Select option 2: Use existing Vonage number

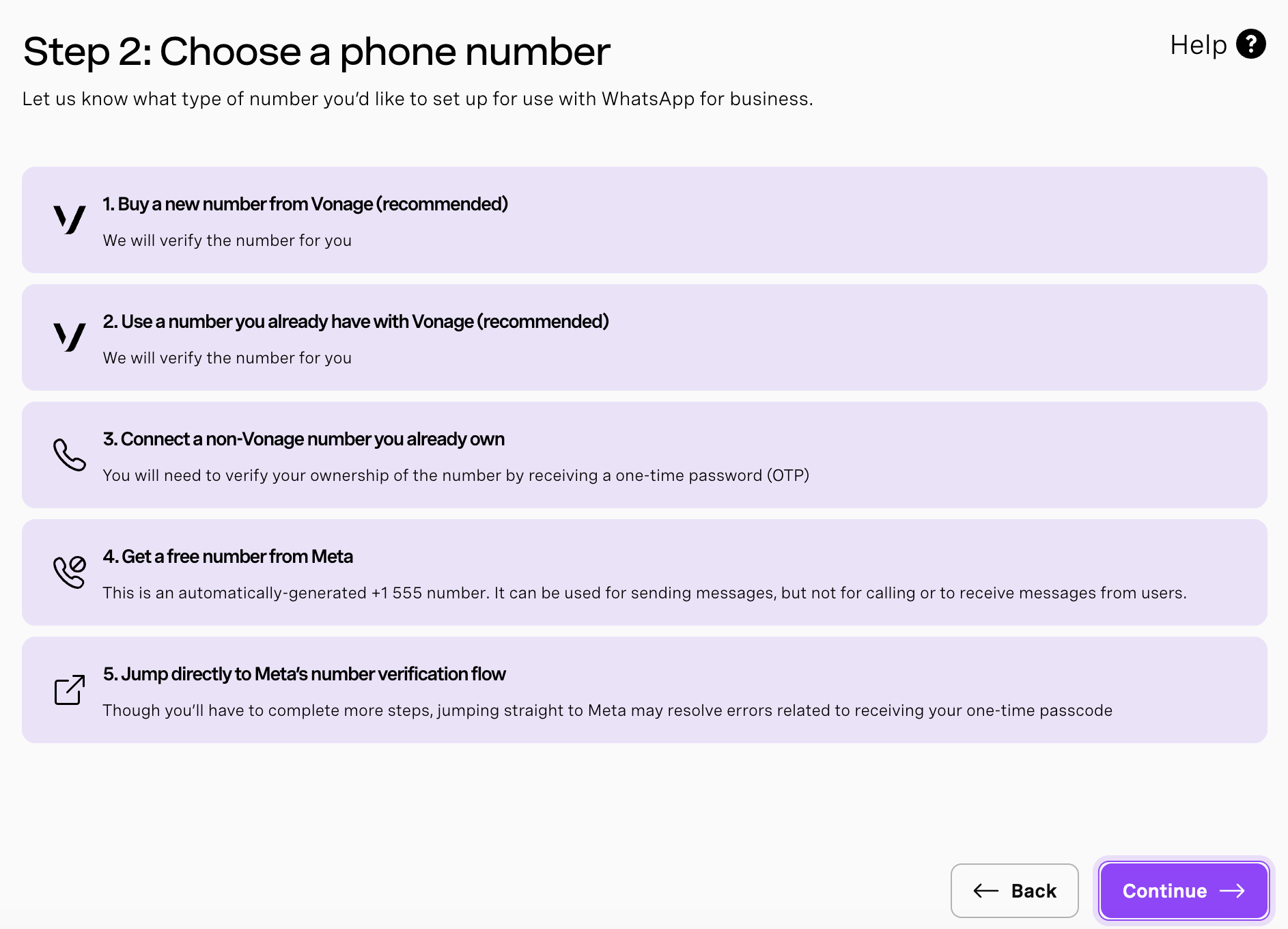click(355, 322)
